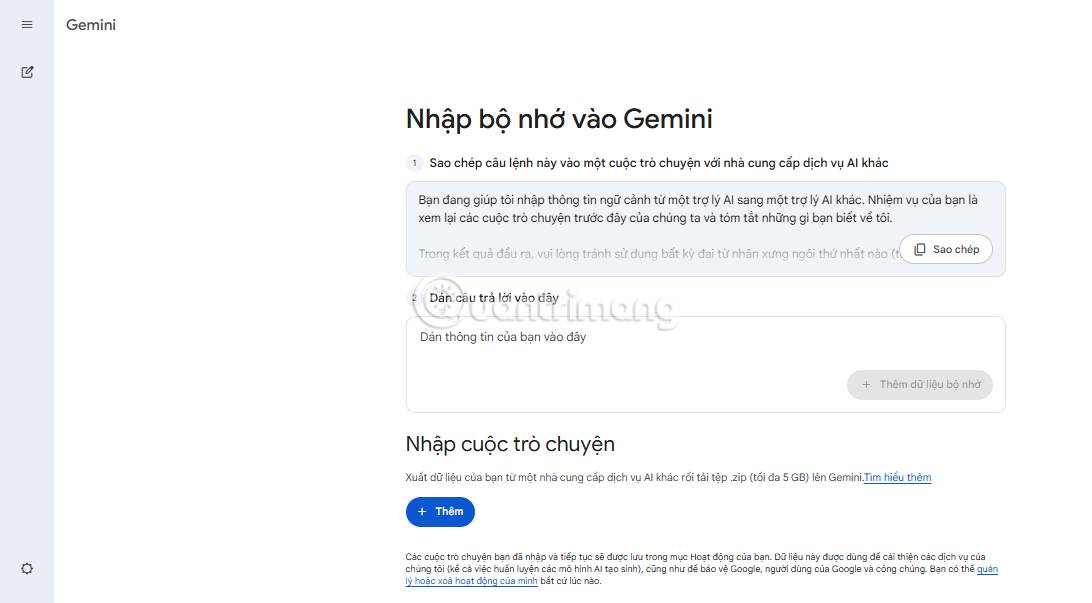This screenshot has height=603, width=1092.
Task: Click the copy icon inside the Sao chép button
Action: 921,249
